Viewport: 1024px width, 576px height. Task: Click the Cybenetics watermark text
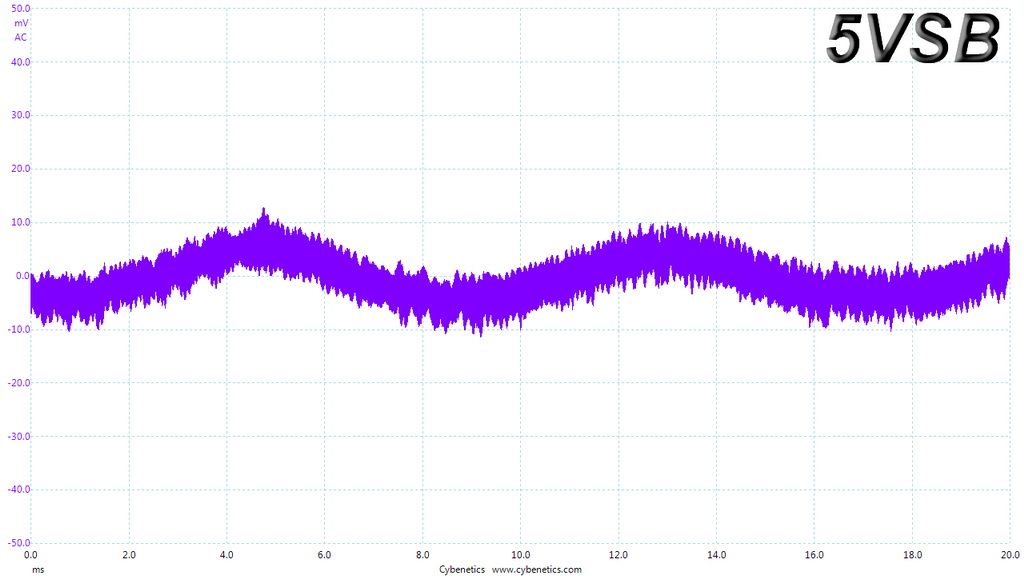(462, 569)
